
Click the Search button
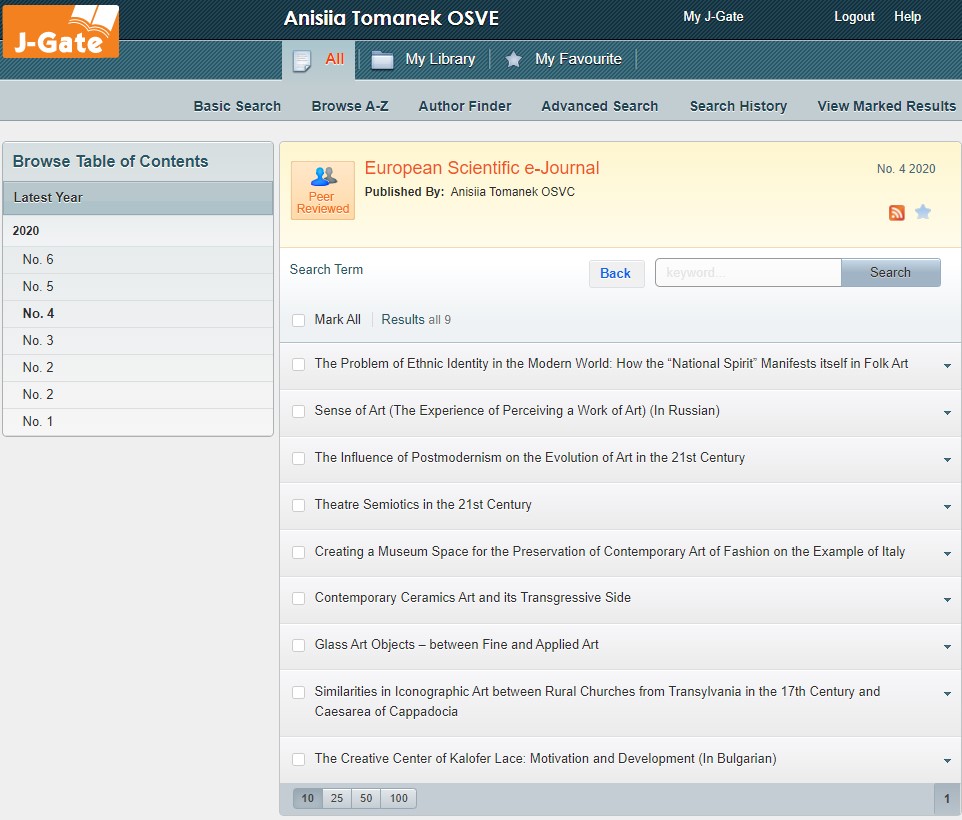890,272
